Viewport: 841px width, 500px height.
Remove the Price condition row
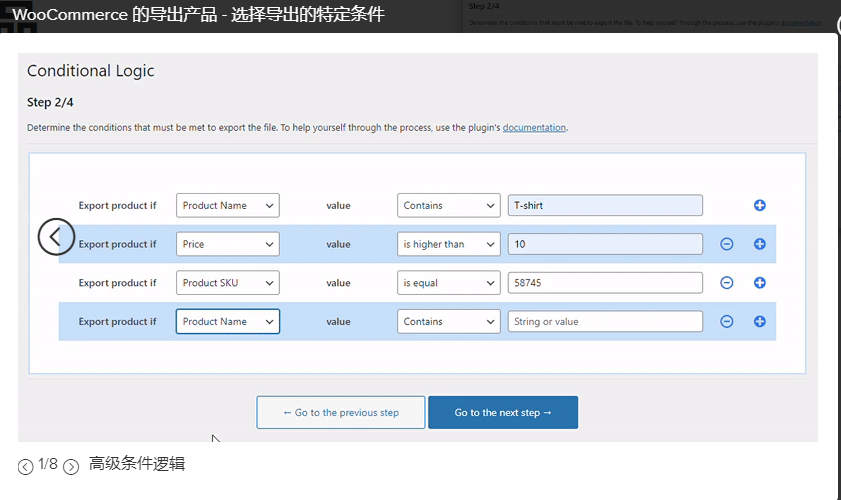pos(727,244)
